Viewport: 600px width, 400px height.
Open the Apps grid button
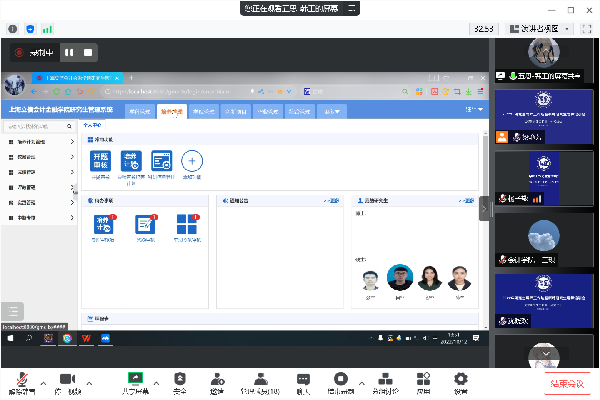pos(423,383)
